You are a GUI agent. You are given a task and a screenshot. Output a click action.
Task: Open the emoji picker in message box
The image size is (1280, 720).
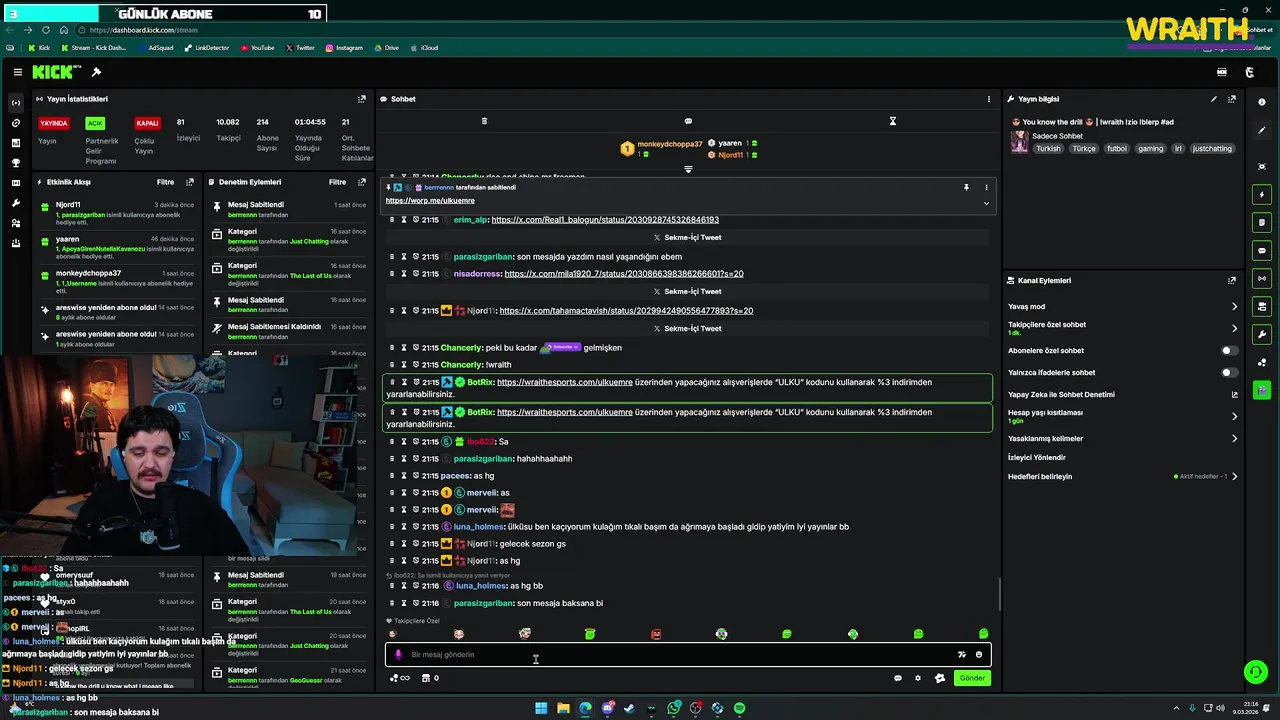pyautogui.click(x=979, y=655)
